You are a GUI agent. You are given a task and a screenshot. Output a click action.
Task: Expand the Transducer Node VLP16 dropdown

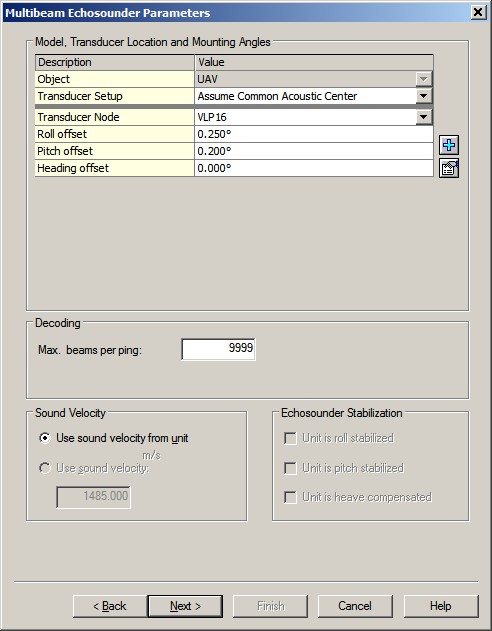pyautogui.click(x=424, y=117)
